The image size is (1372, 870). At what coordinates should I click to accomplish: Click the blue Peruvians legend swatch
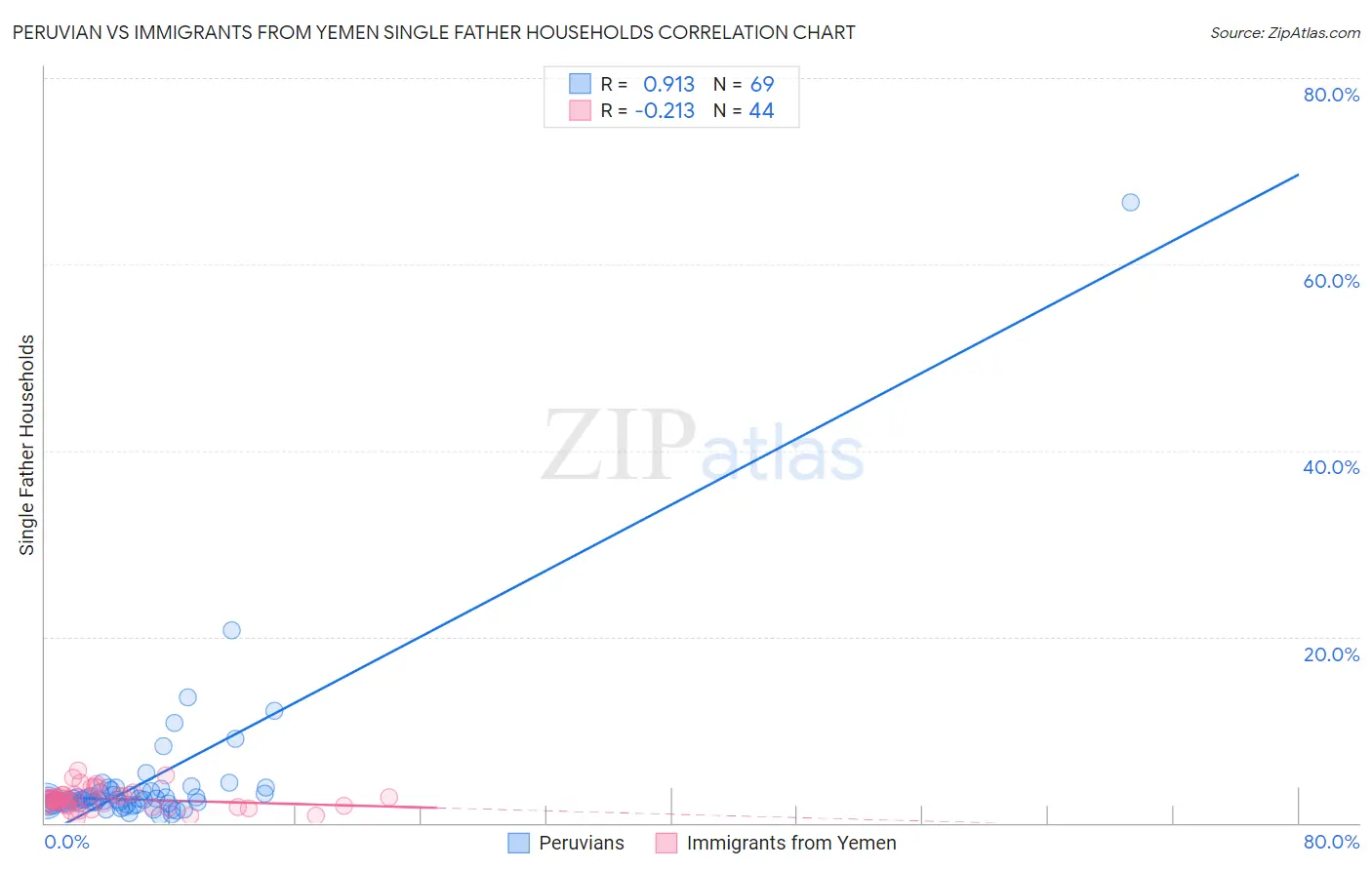519,844
